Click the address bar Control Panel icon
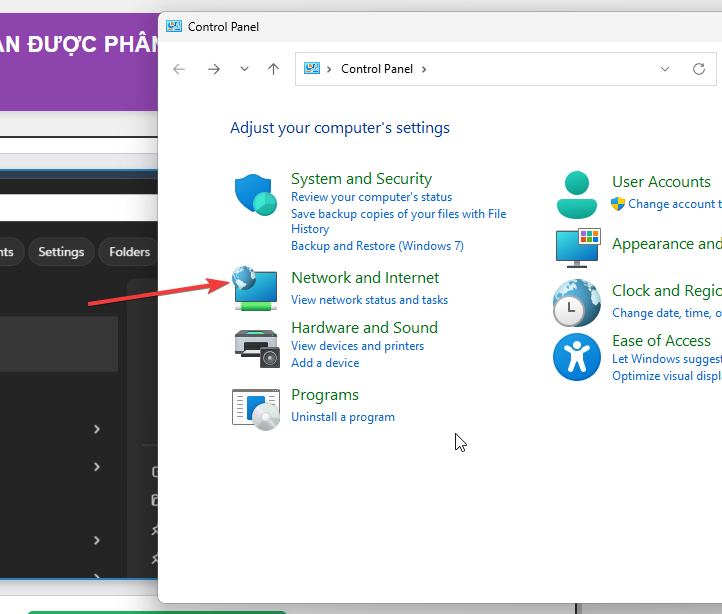 (x=312, y=69)
